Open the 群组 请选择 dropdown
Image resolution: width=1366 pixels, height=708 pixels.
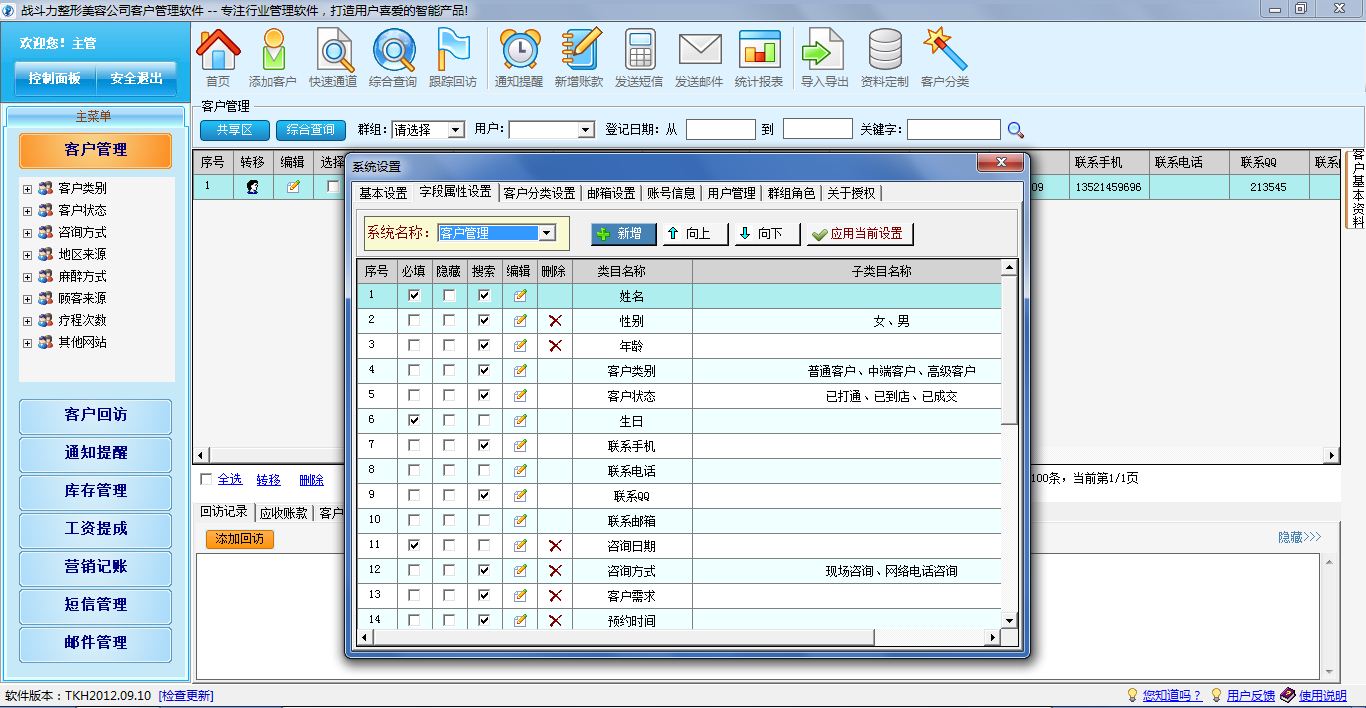[456, 130]
